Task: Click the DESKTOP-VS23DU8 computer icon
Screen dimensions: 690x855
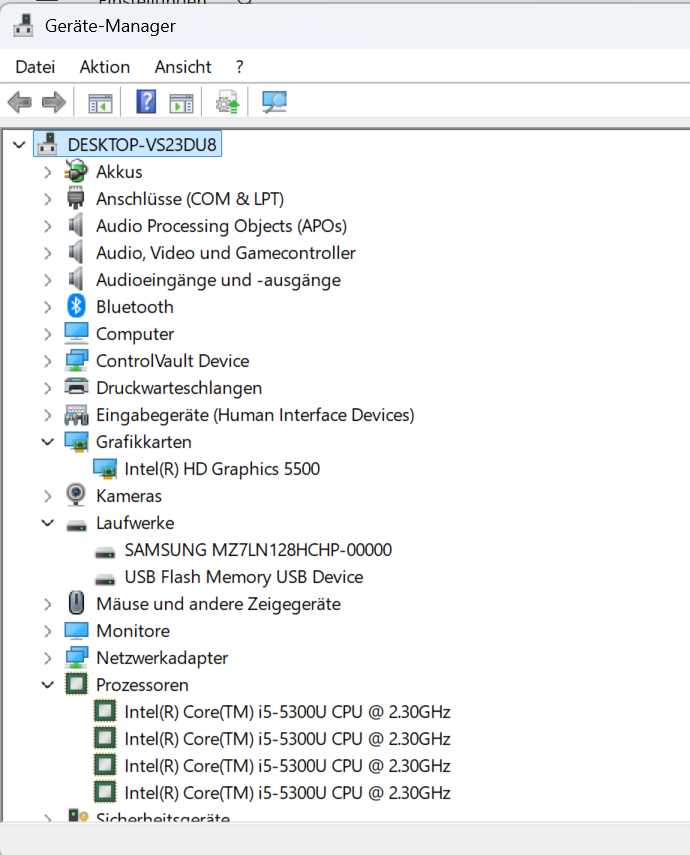Action: pyautogui.click(x=47, y=144)
